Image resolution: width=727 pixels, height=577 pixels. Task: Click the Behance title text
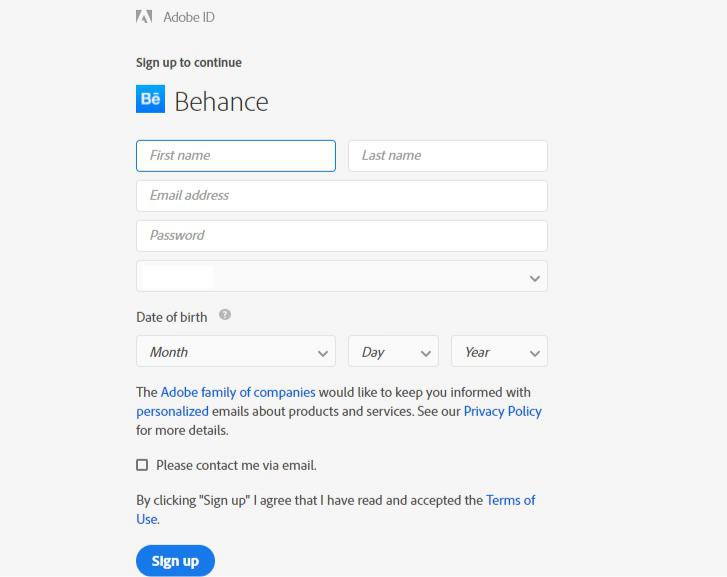coord(222,102)
